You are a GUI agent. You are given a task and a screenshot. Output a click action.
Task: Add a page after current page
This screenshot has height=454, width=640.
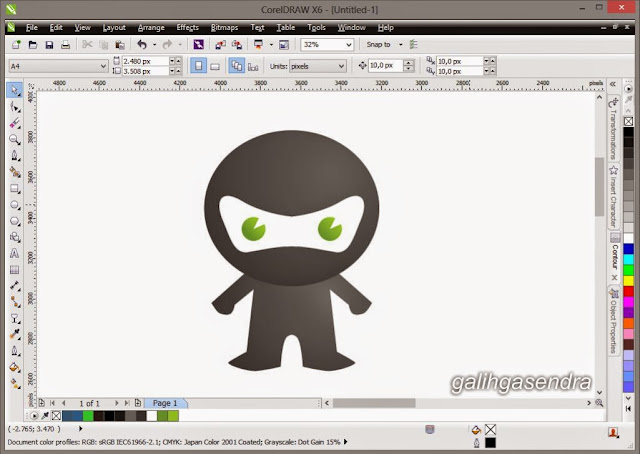click(x=138, y=403)
